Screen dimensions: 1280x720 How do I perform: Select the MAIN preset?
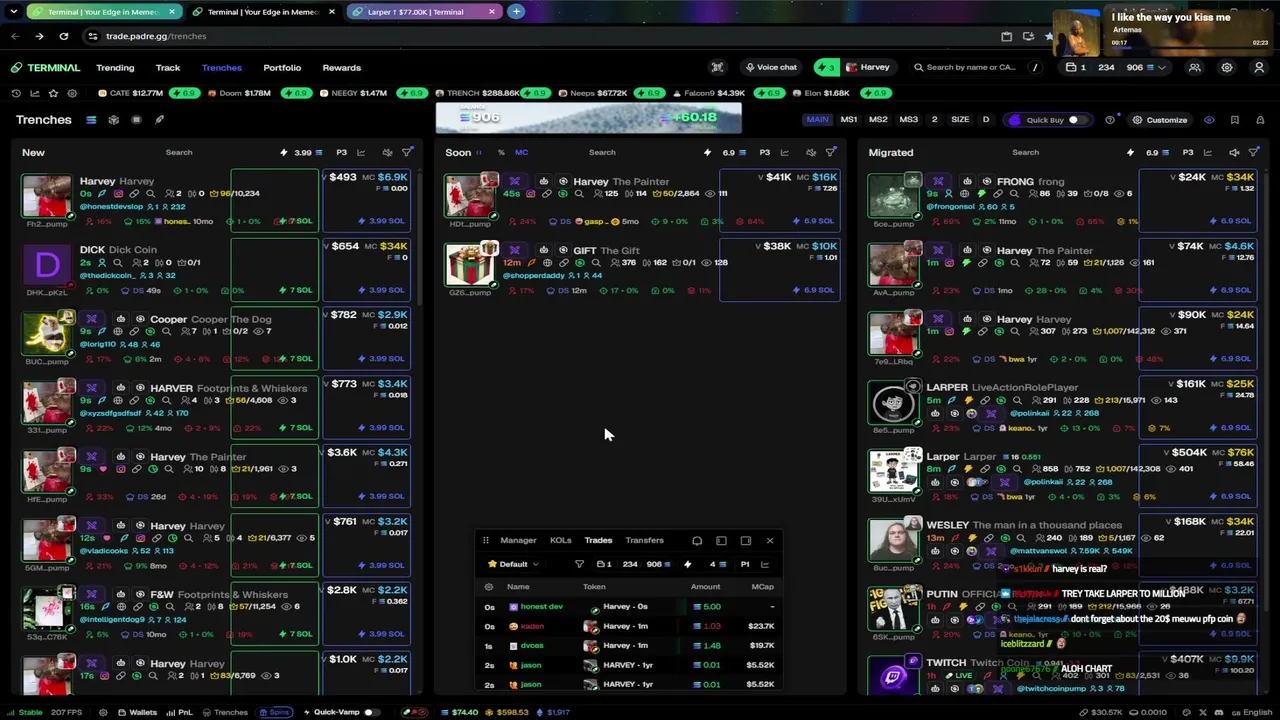click(x=817, y=120)
